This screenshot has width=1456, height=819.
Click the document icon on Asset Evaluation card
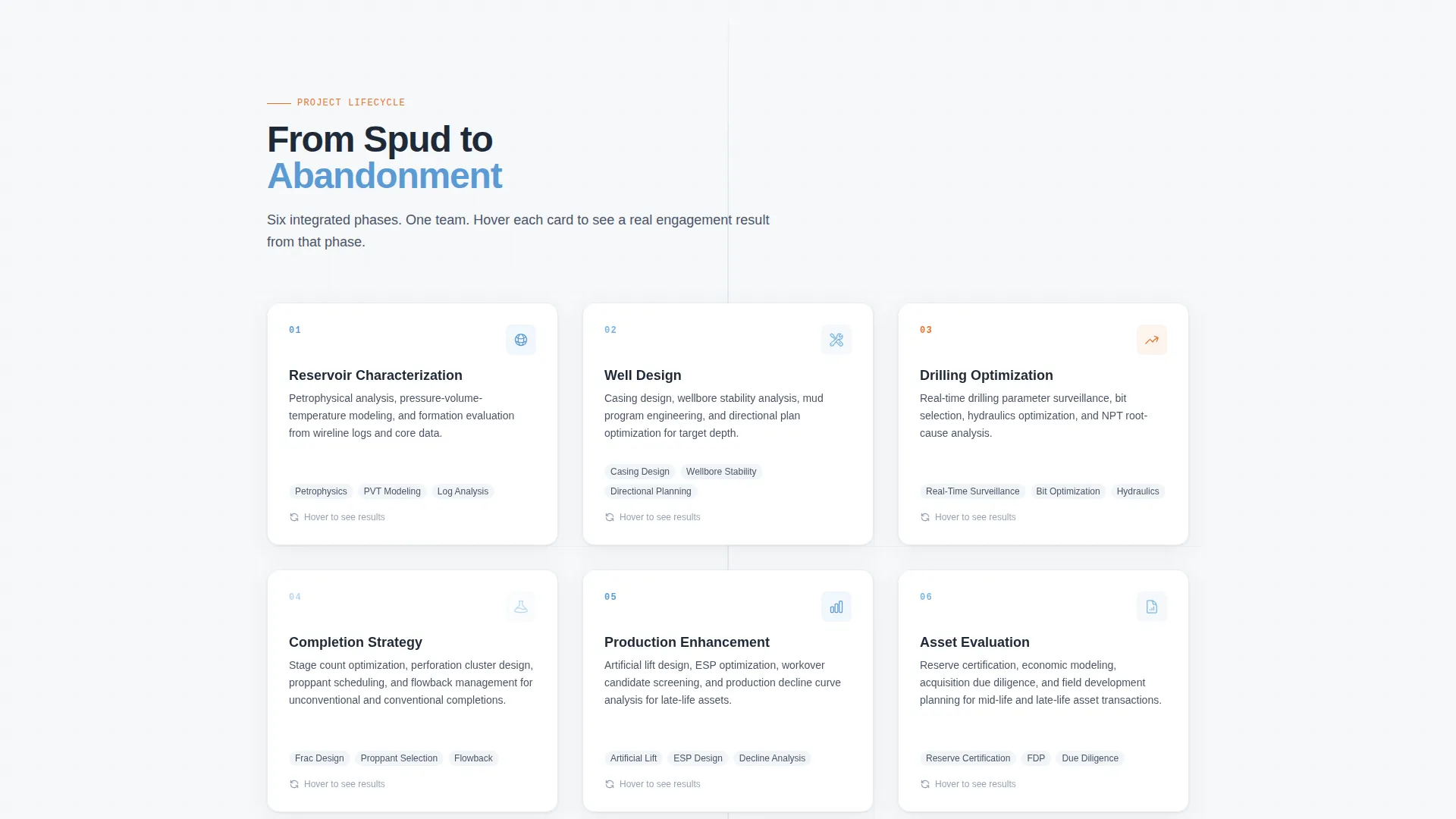click(x=1152, y=607)
